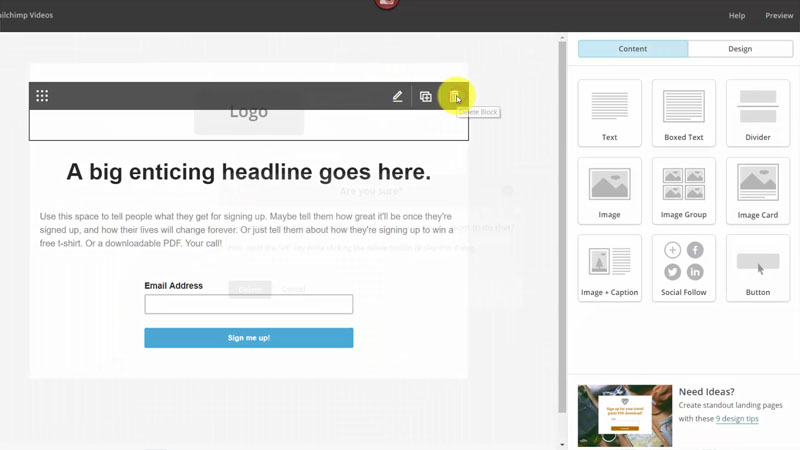Click the pencil edit block icon
800x450 pixels.
pyautogui.click(x=397, y=96)
